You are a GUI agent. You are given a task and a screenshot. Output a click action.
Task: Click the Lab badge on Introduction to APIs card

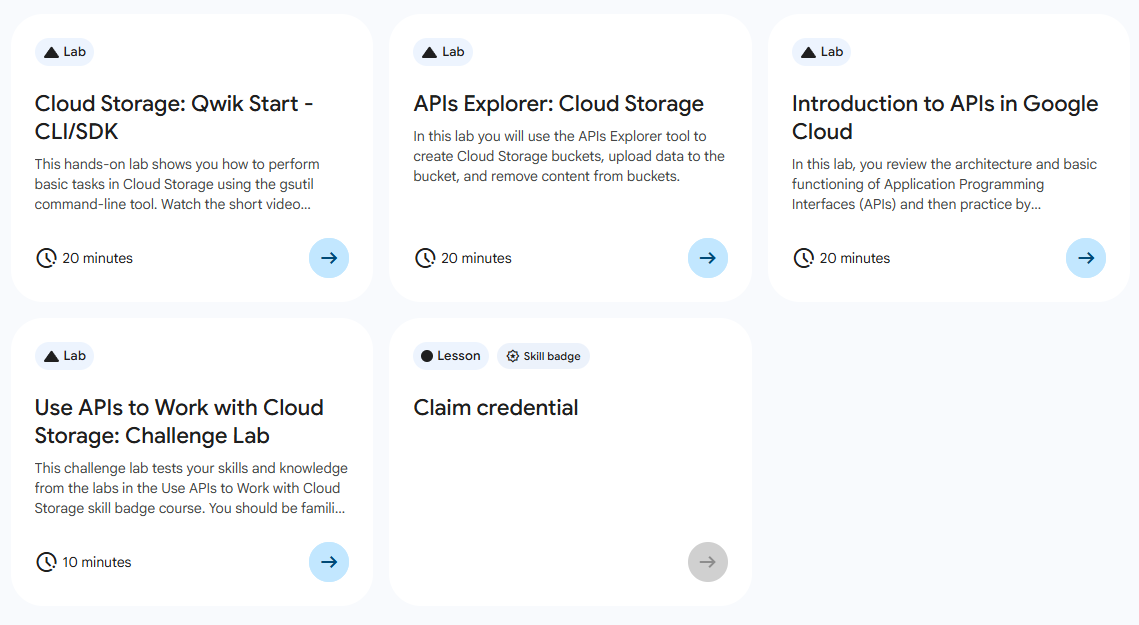pos(822,52)
